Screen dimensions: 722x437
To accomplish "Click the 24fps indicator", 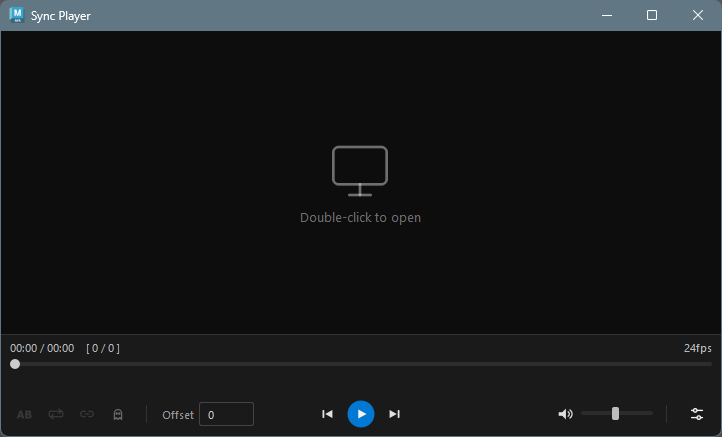I will click(697, 348).
